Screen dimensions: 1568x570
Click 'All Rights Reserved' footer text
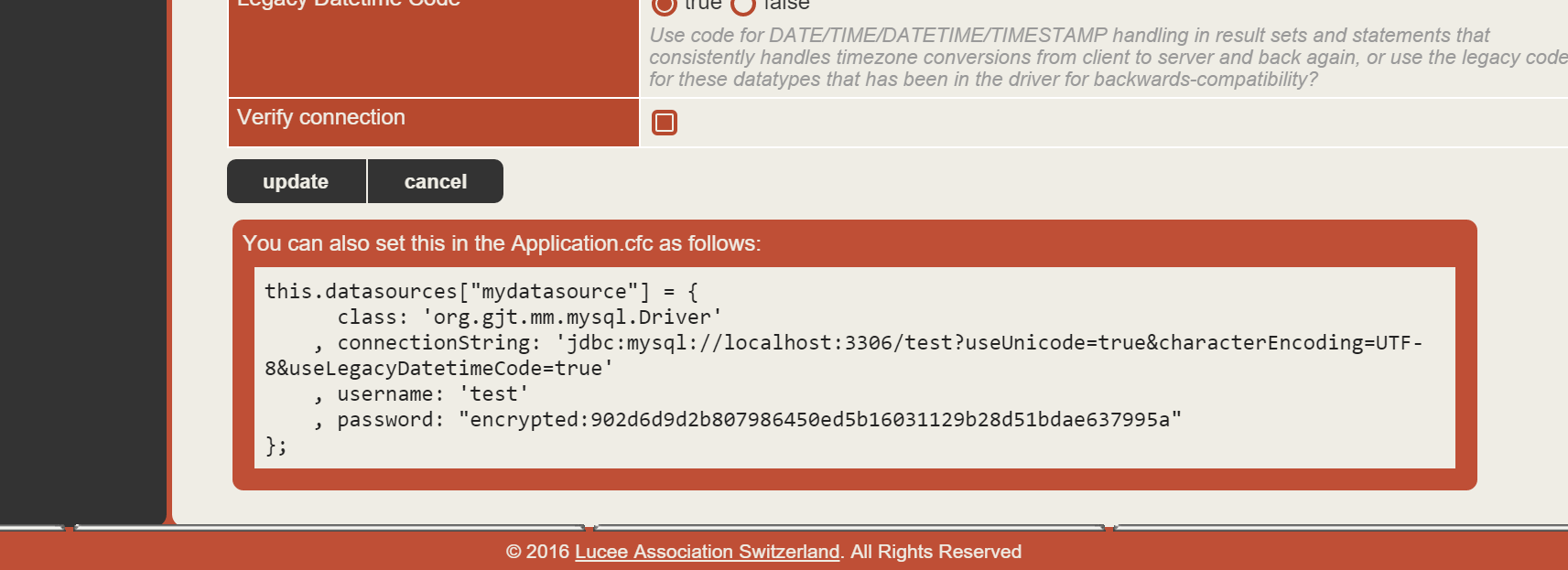click(935, 552)
